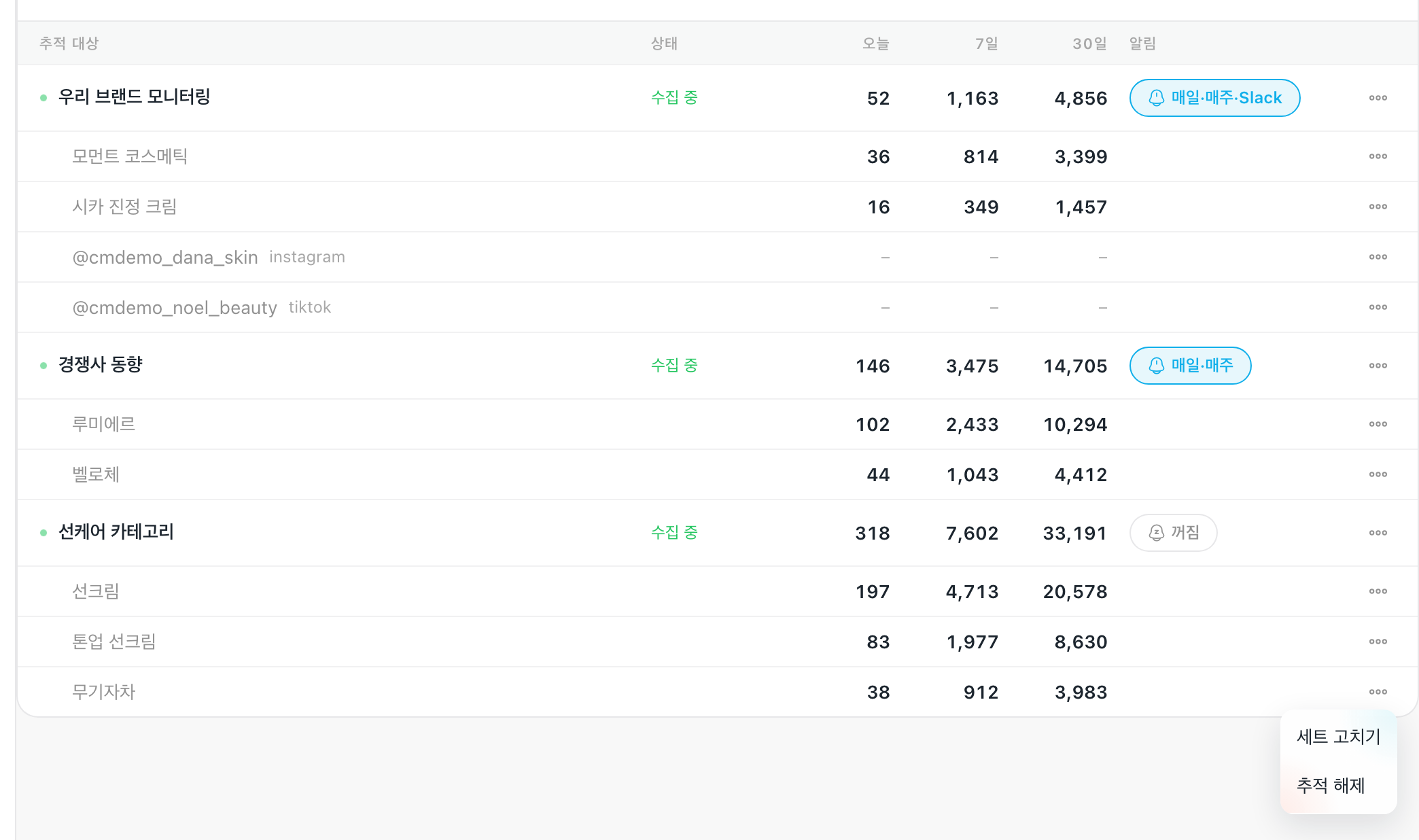
Task: Click the 톤업 선크림 keyword
Action: click(113, 642)
